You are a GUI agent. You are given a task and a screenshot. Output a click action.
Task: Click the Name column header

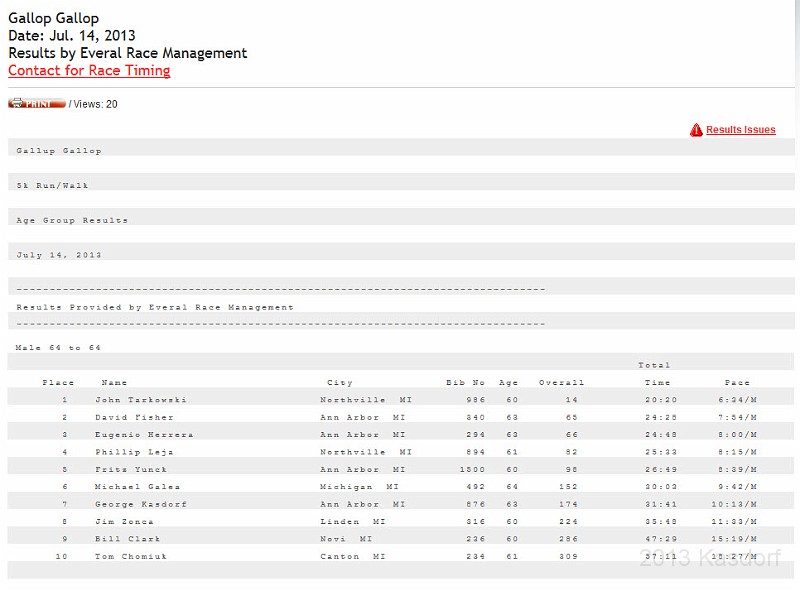click(x=114, y=383)
